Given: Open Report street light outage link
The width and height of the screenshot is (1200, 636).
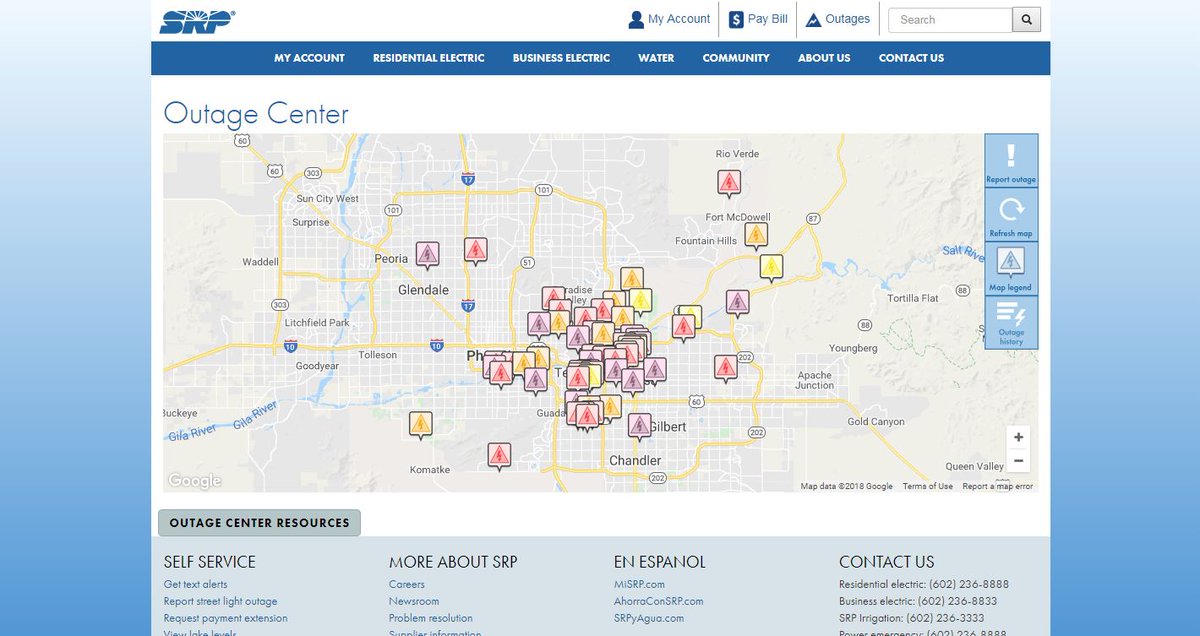Looking at the screenshot, I should pyautogui.click(x=220, y=601).
